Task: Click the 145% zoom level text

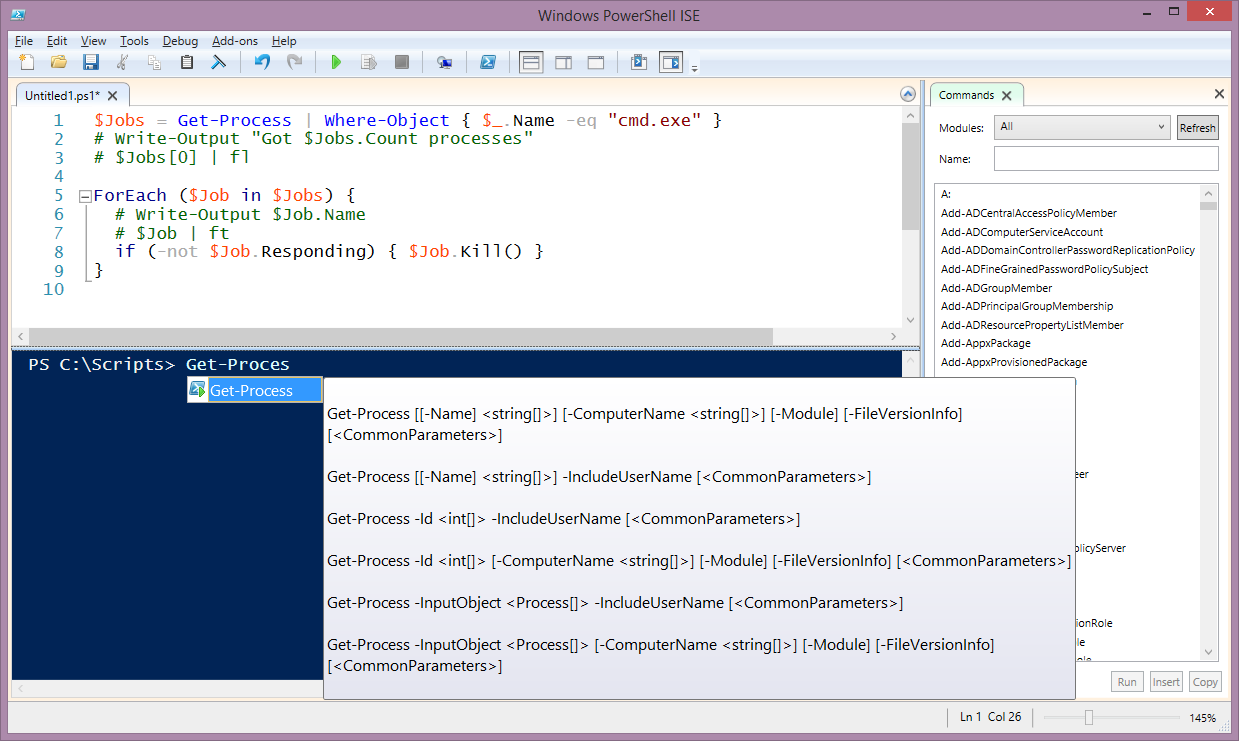Action: coord(1203,718)
